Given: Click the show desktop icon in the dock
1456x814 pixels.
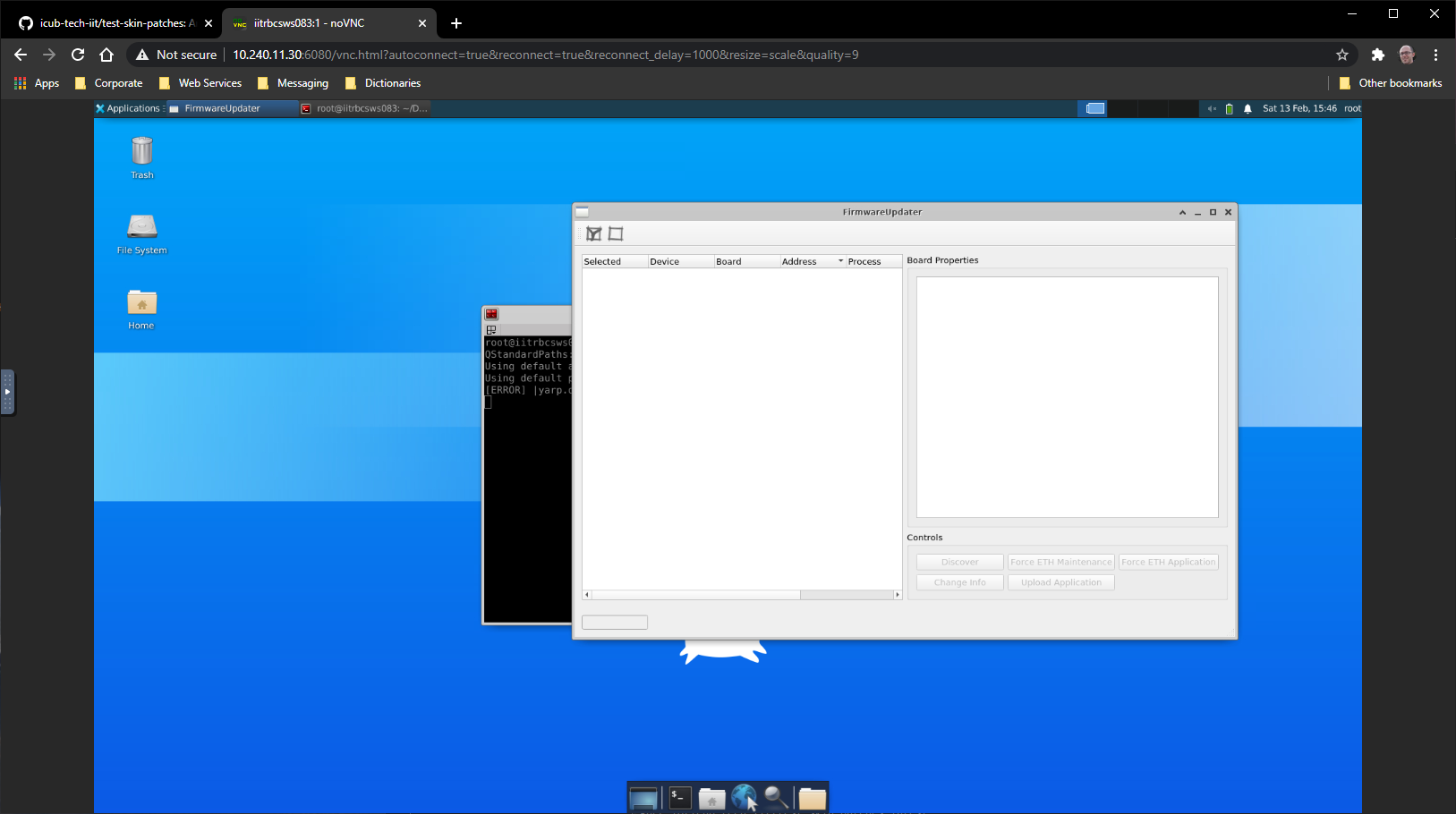Looking at the screenshot, I should [643, 797].
